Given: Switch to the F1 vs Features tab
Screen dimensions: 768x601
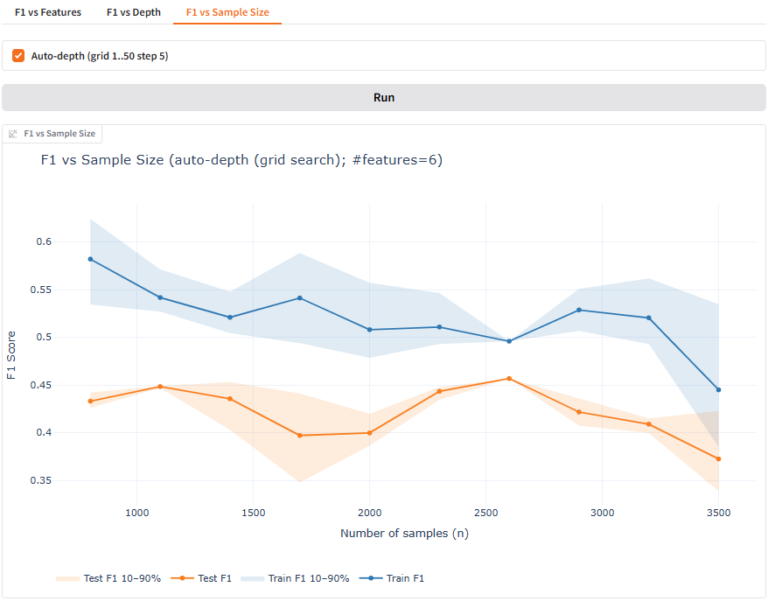Looking at the screenshot, I should (x=49, y=12).
